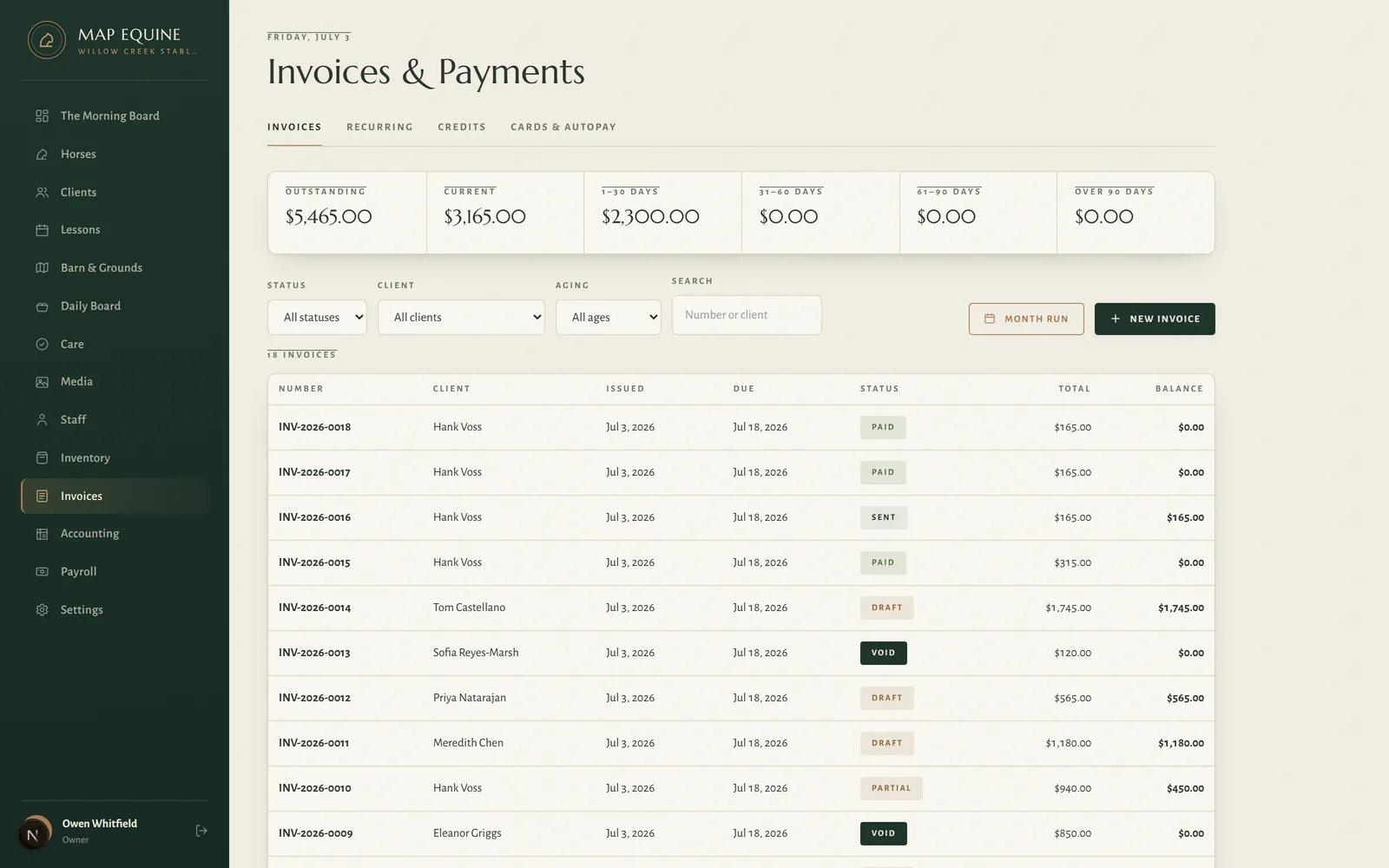This screenshot has width=1389, height=868.
Task: Click the Barn & Grounds map icon
Action: click(x=42, y=267)
